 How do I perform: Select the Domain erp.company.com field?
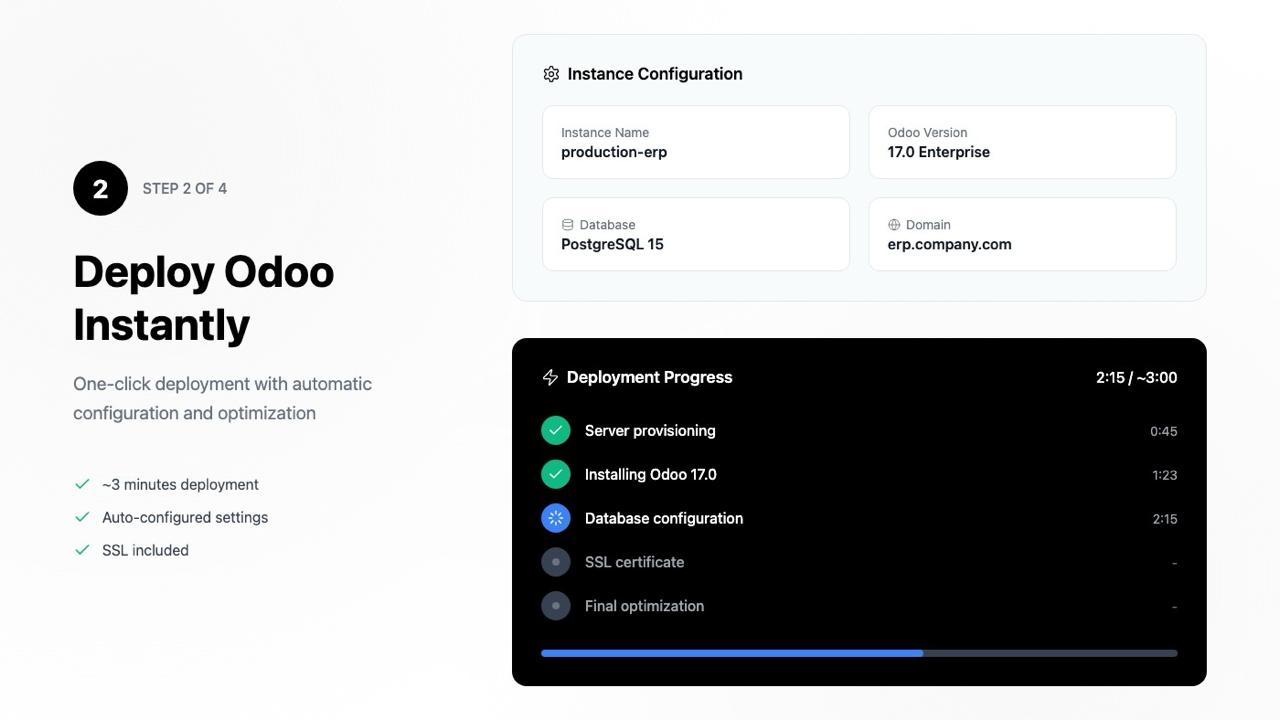(x=1022, y=234)
